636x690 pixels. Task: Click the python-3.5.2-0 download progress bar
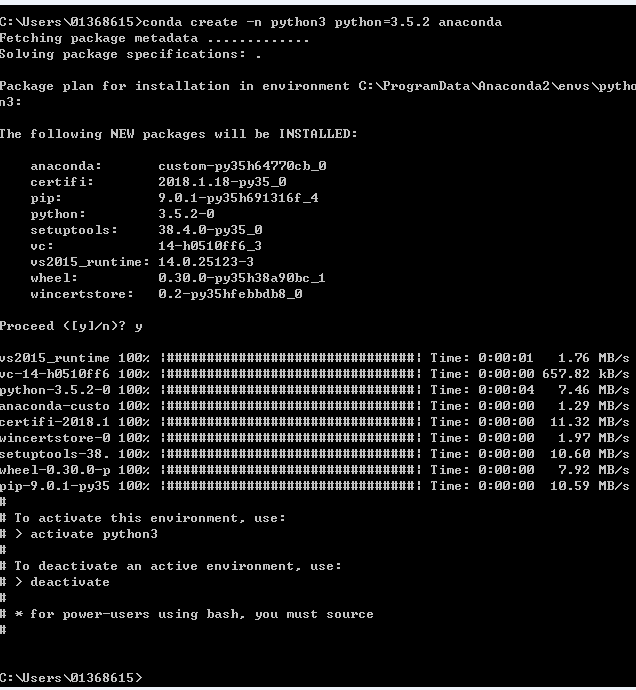click(x=290, y=390)
